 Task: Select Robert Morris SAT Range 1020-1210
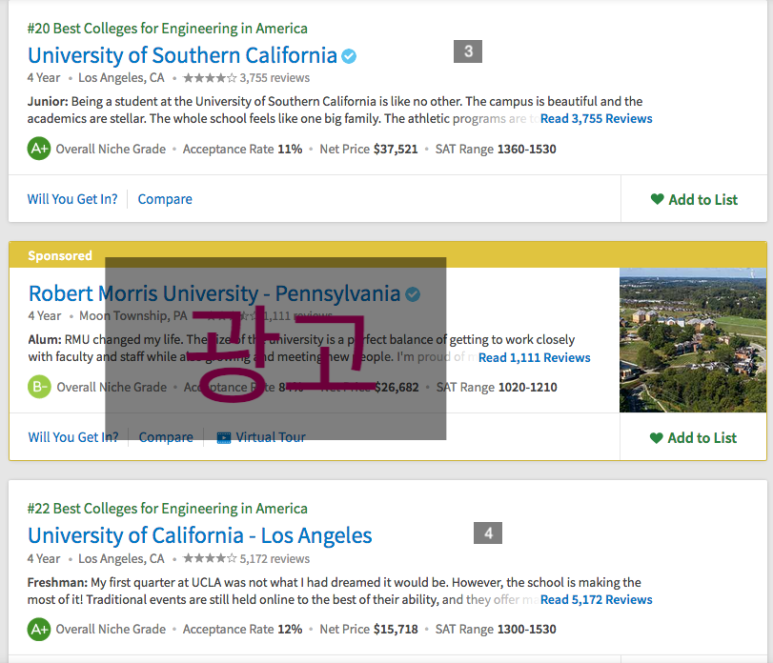click(x=496, y=387)
